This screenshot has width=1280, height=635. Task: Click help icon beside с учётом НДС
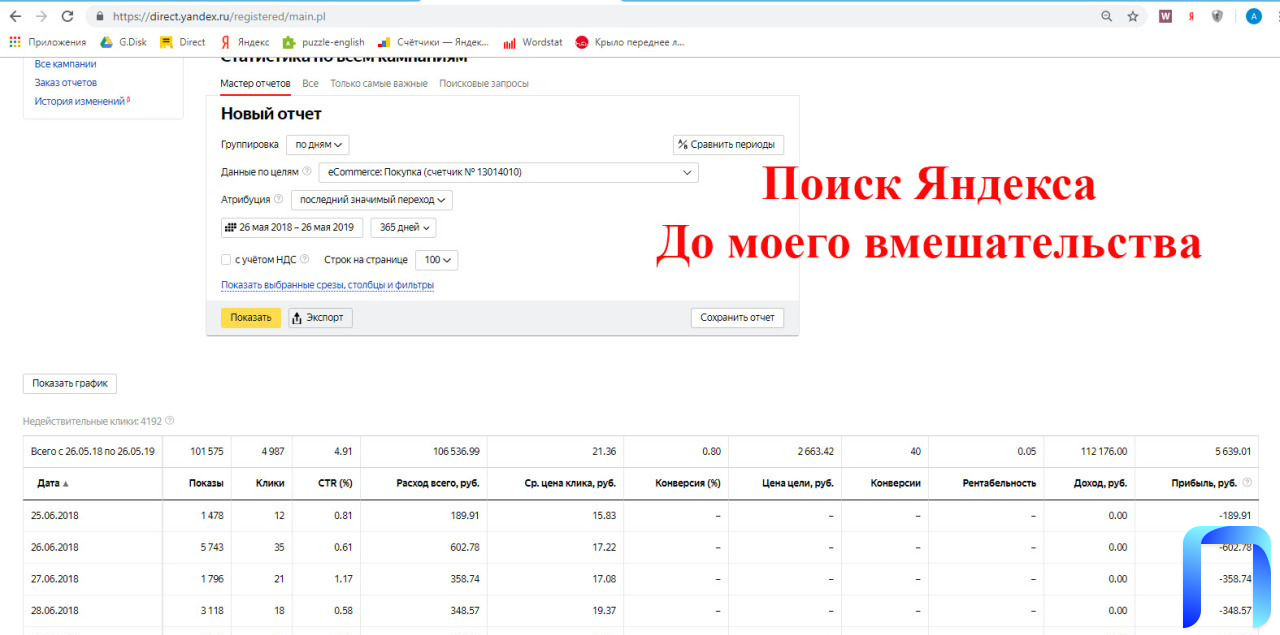(304, 259)
